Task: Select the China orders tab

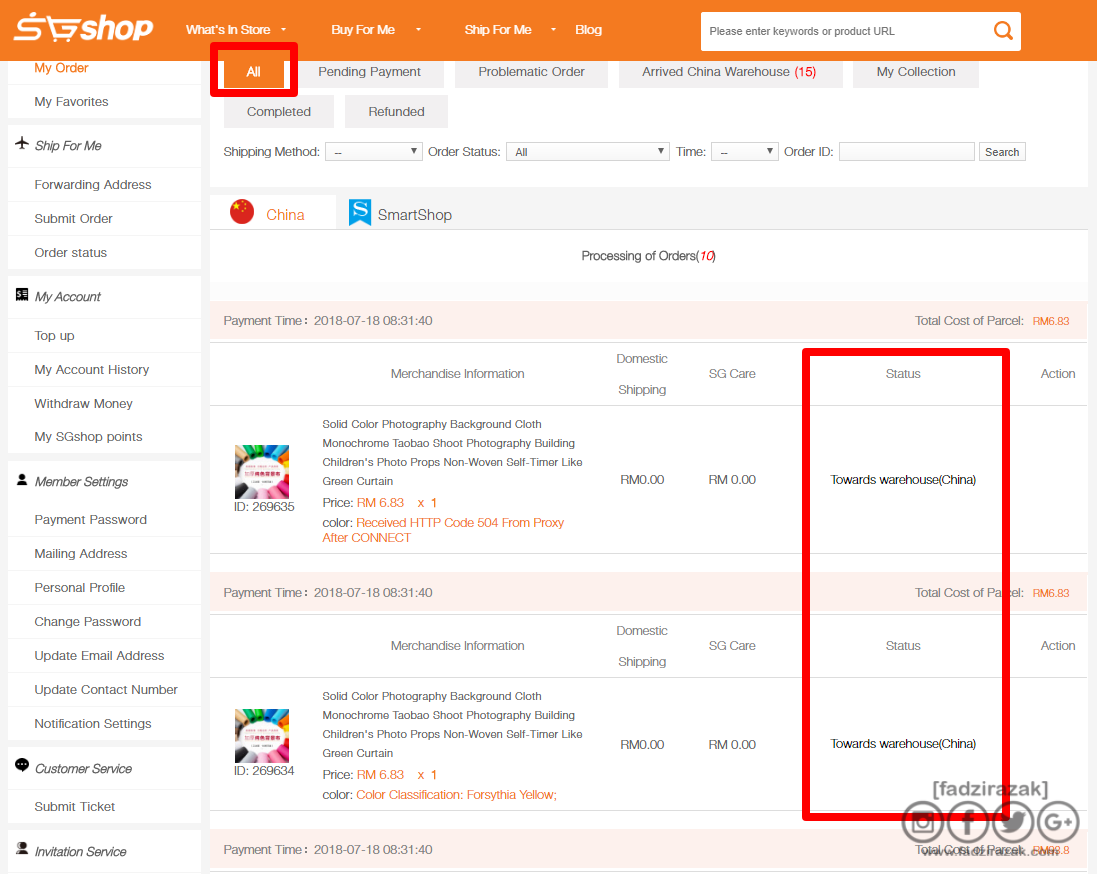Action: point(273,213)
